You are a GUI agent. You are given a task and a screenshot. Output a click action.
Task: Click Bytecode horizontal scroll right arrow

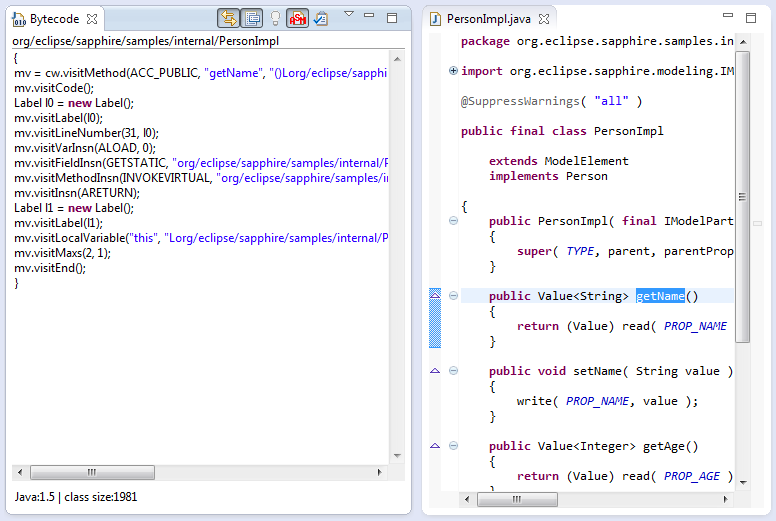point(380,472)
